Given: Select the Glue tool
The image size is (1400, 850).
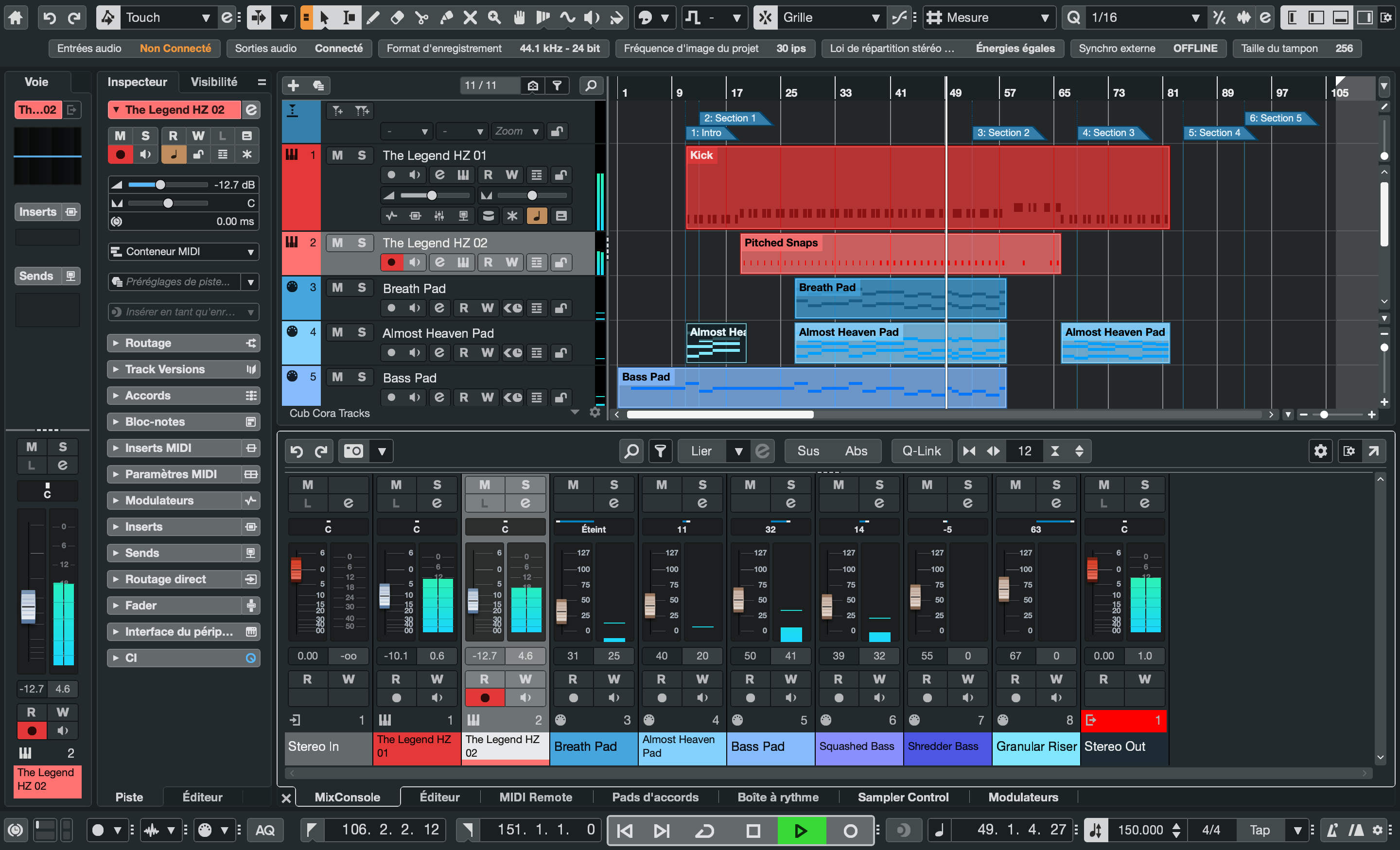Looking at the screenshot, I should [x=446, y=17].
